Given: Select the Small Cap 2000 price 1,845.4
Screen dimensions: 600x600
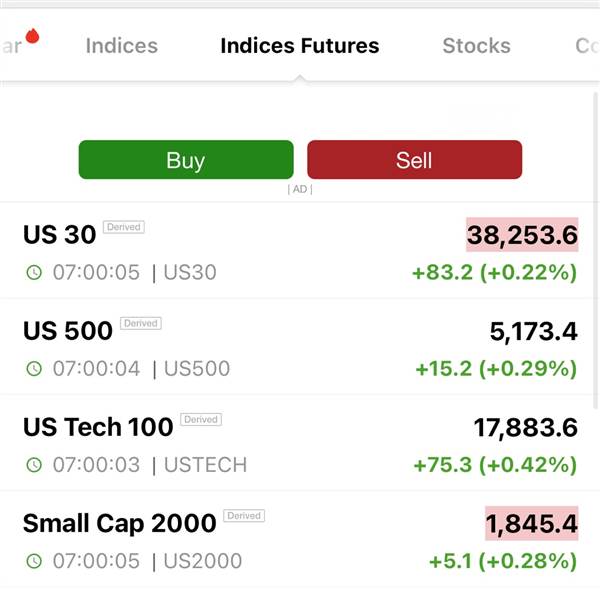Looking at the screenshot, I should pyautogui.click(x=532, y=523).
